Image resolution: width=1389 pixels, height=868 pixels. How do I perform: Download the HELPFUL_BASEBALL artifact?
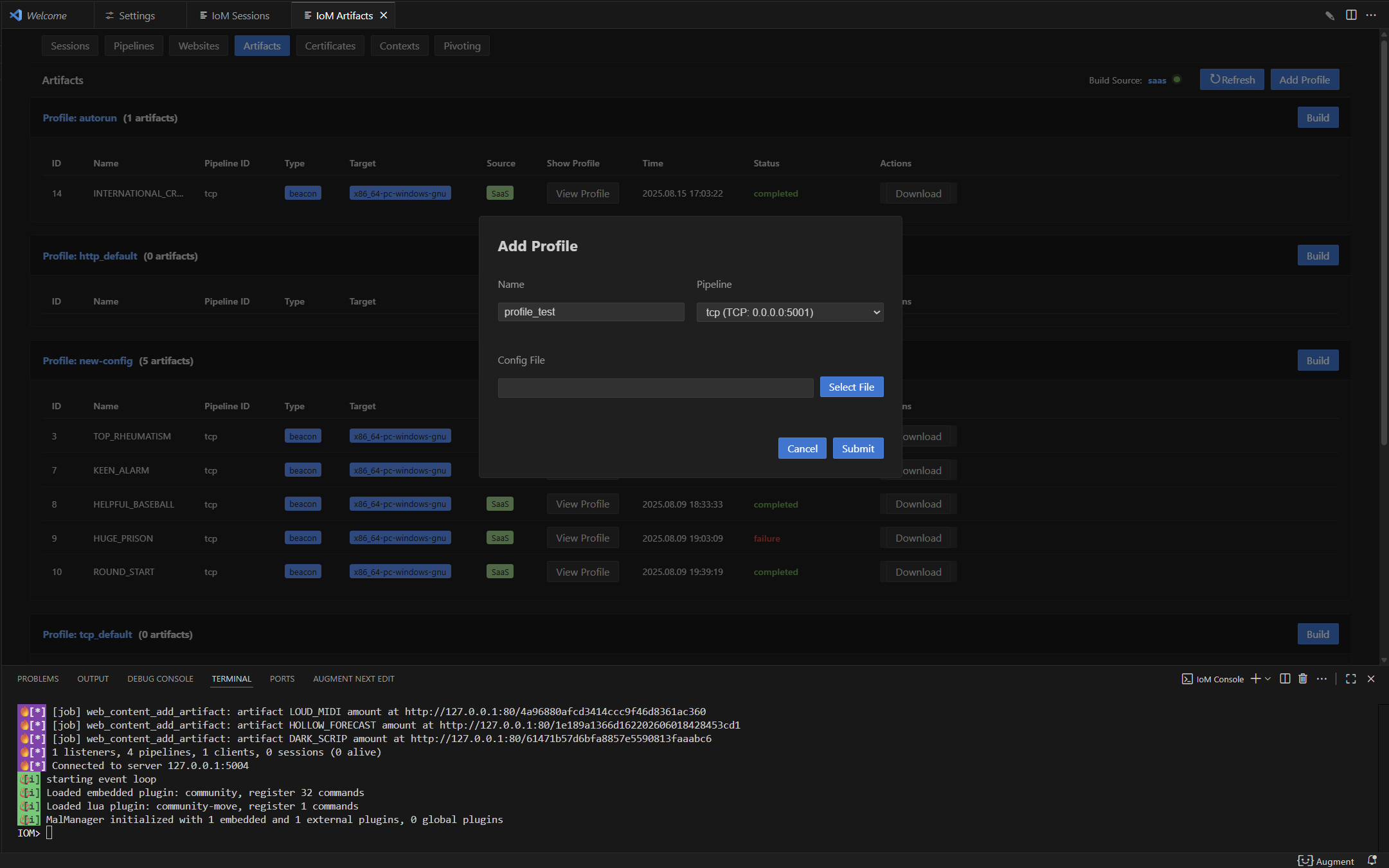(918, 504)
